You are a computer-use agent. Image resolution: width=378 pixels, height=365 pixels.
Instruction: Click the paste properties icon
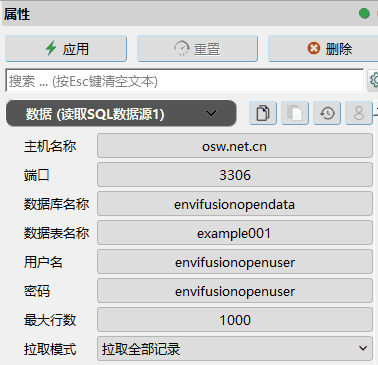point(295,113)
